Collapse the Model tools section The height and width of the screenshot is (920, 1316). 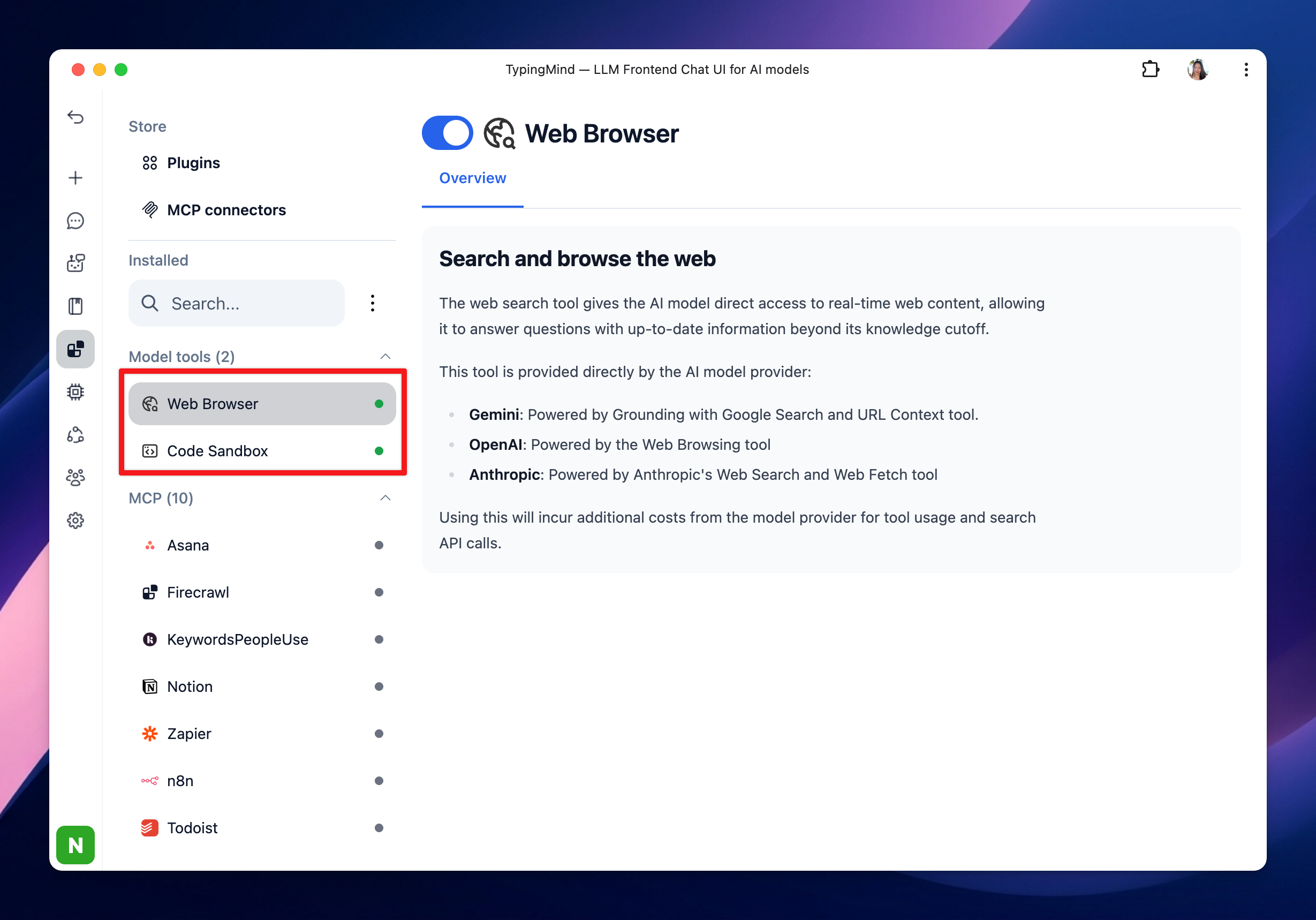(x=385, y=357)
